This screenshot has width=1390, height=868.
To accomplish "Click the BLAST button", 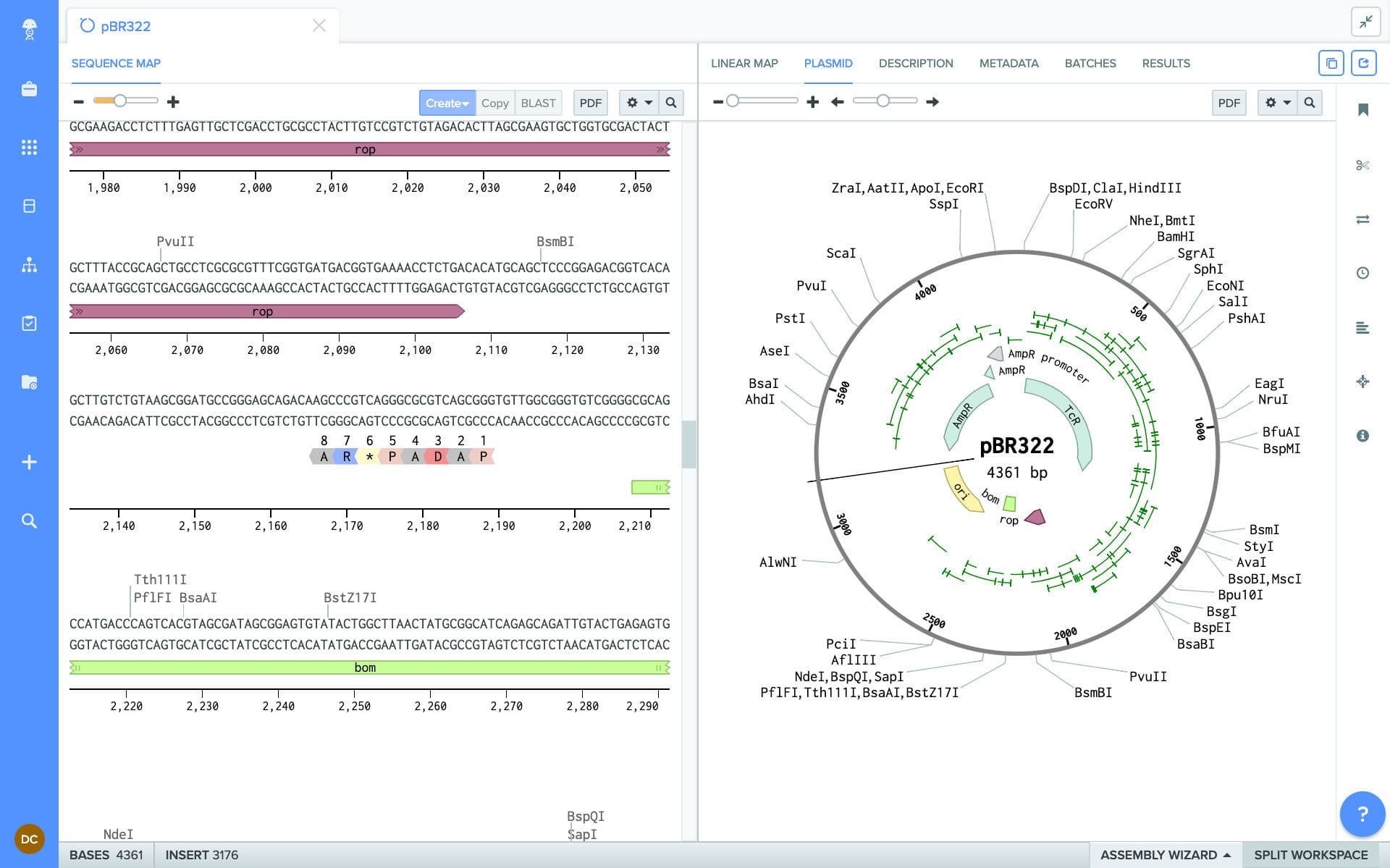I will tap(538, 103).
